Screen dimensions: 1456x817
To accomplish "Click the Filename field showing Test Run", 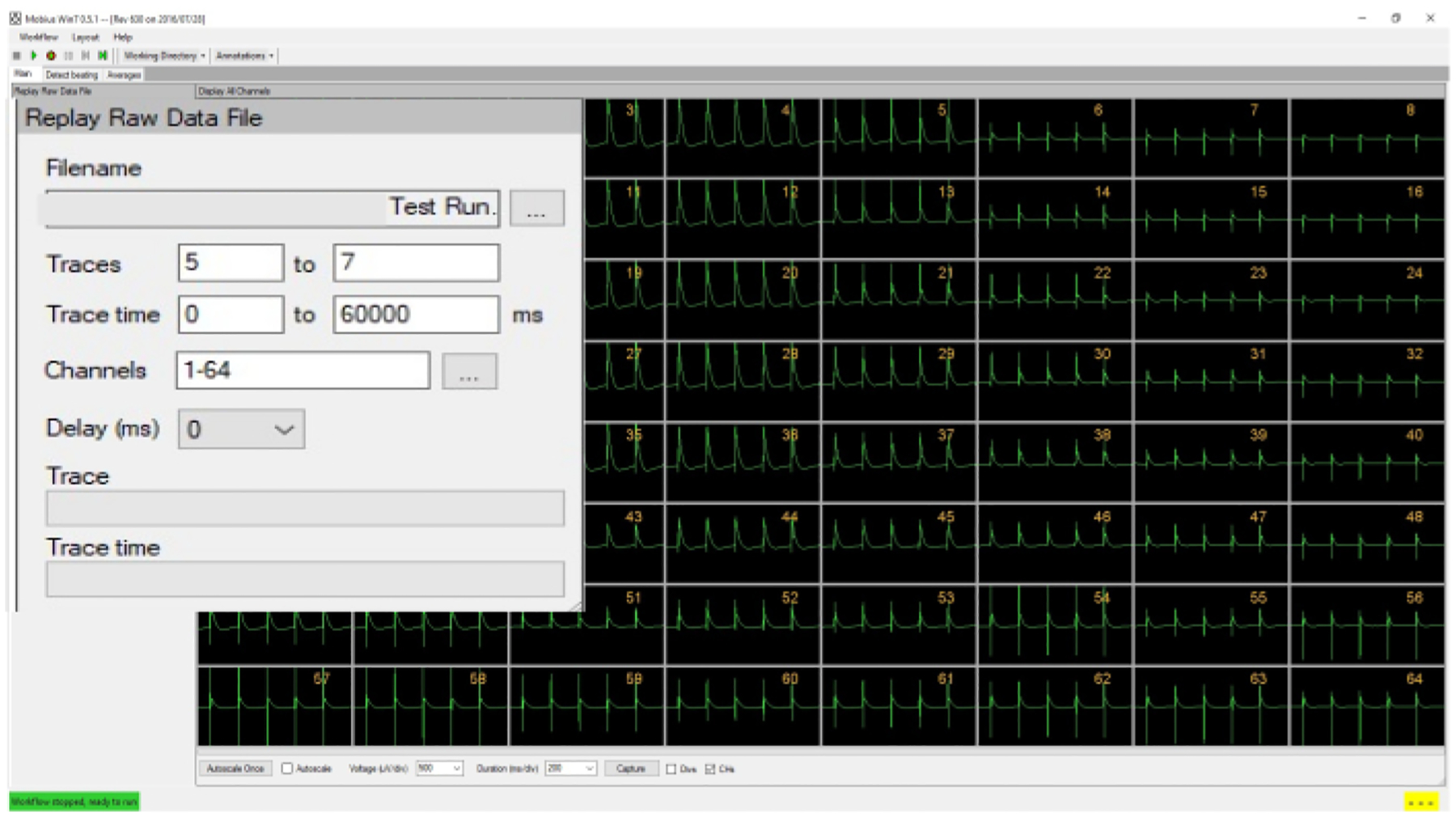I will coord(273,209).
